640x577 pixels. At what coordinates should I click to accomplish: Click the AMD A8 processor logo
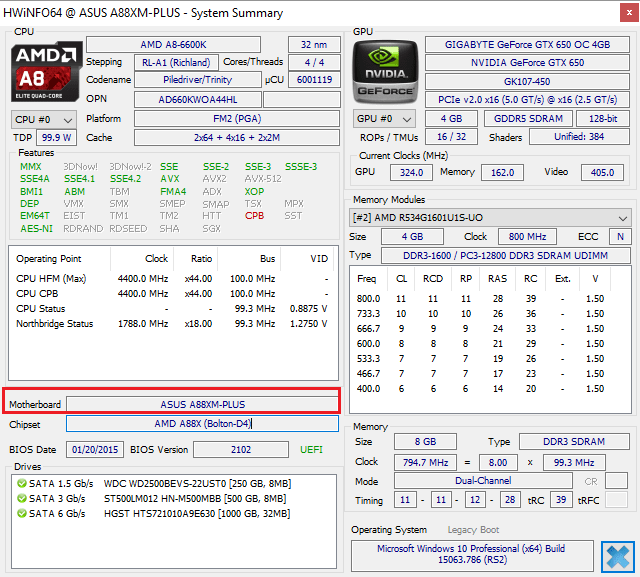(46, 72)
